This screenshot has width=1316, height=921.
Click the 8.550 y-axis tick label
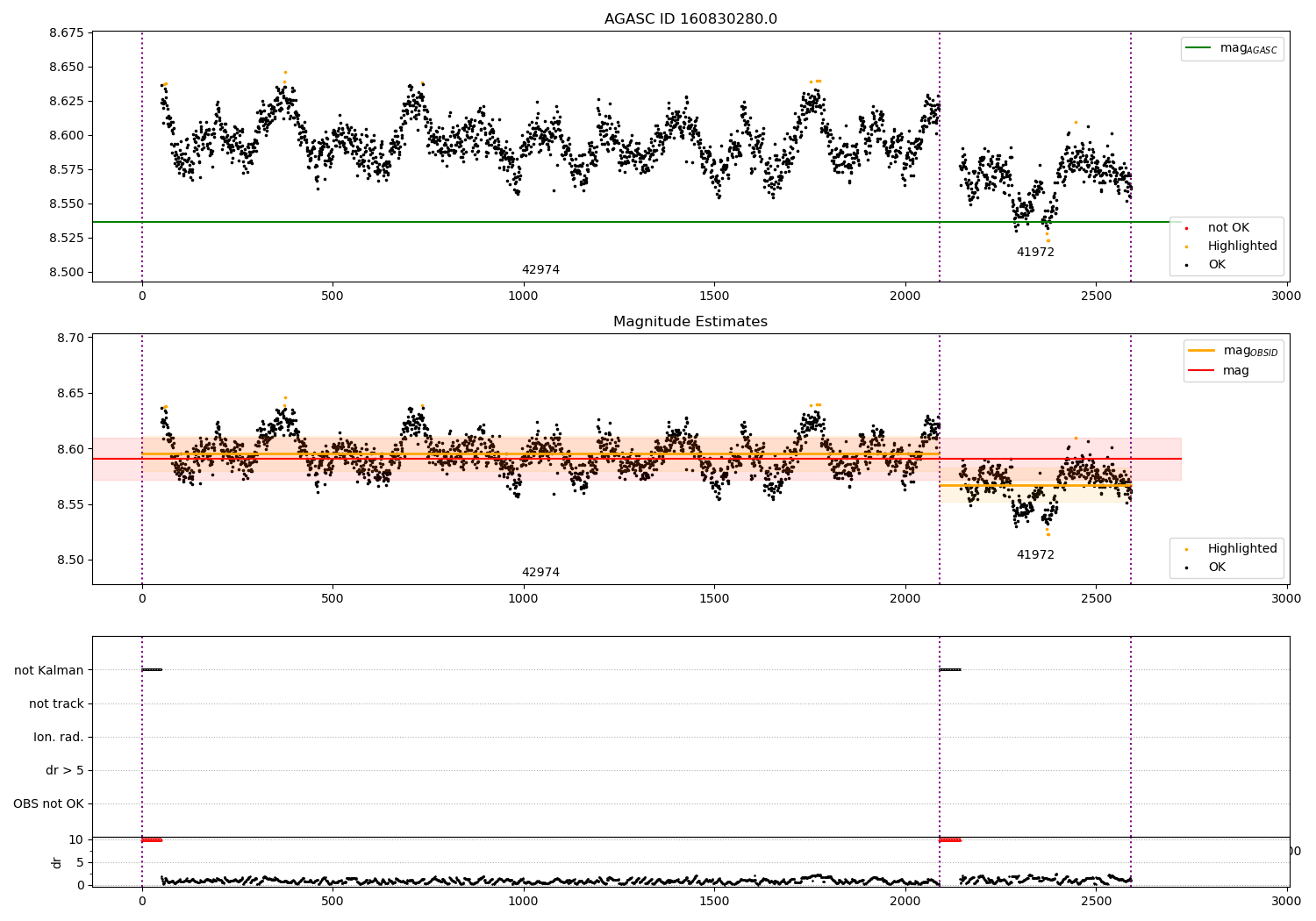click(x=67, y=204)
